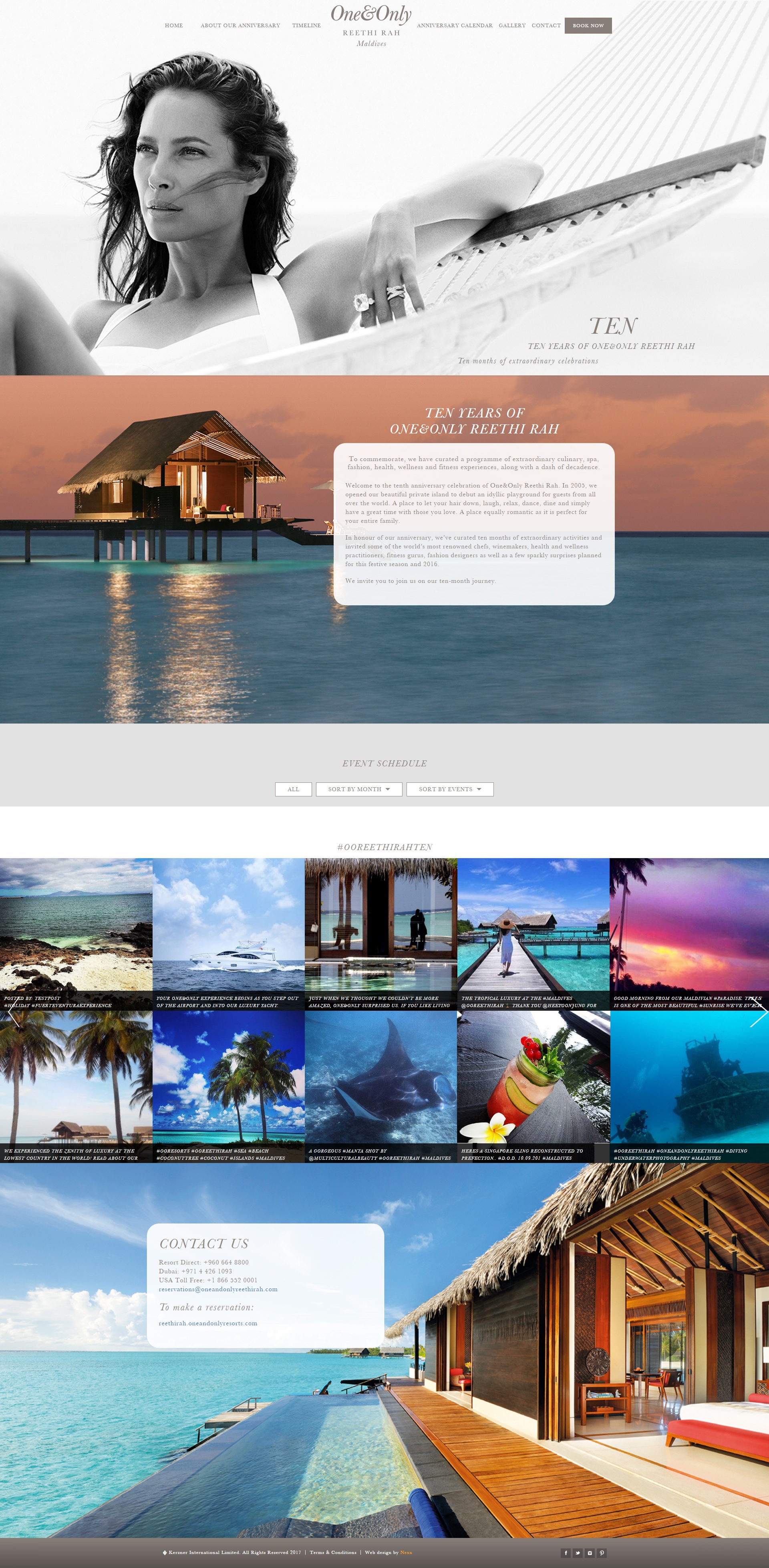
Task: Go to About Our Anniversary
Action: coord(240,26)
